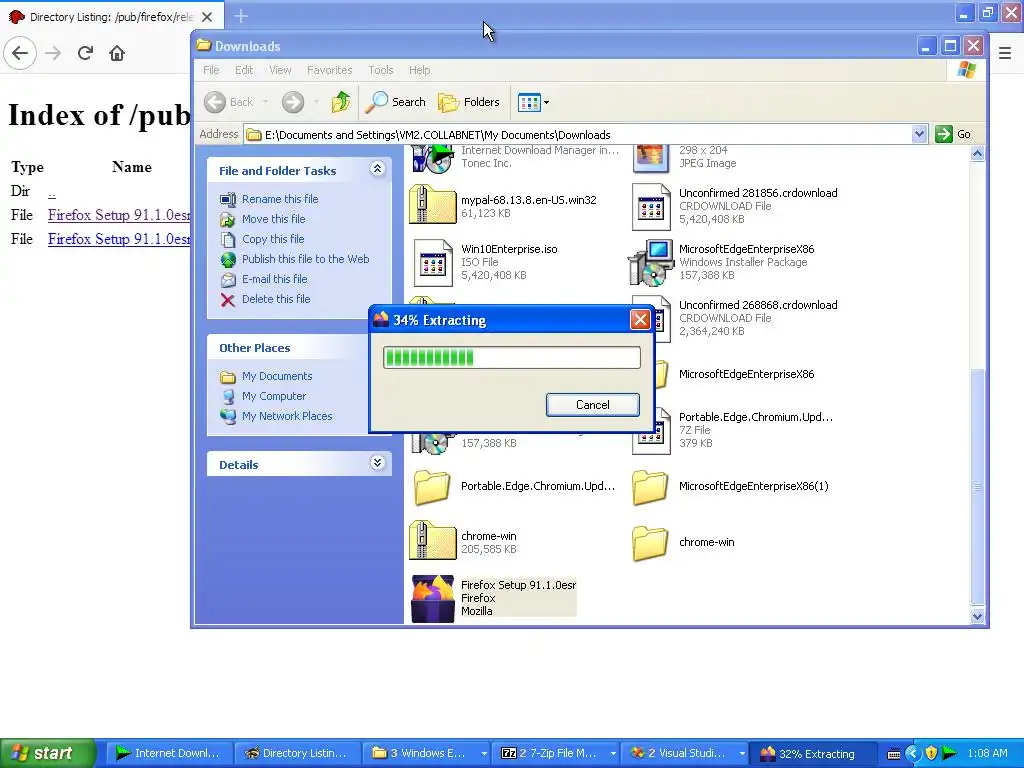Open Search in Downloads window
Screen dimensions: 1024x768
point(396,102)
